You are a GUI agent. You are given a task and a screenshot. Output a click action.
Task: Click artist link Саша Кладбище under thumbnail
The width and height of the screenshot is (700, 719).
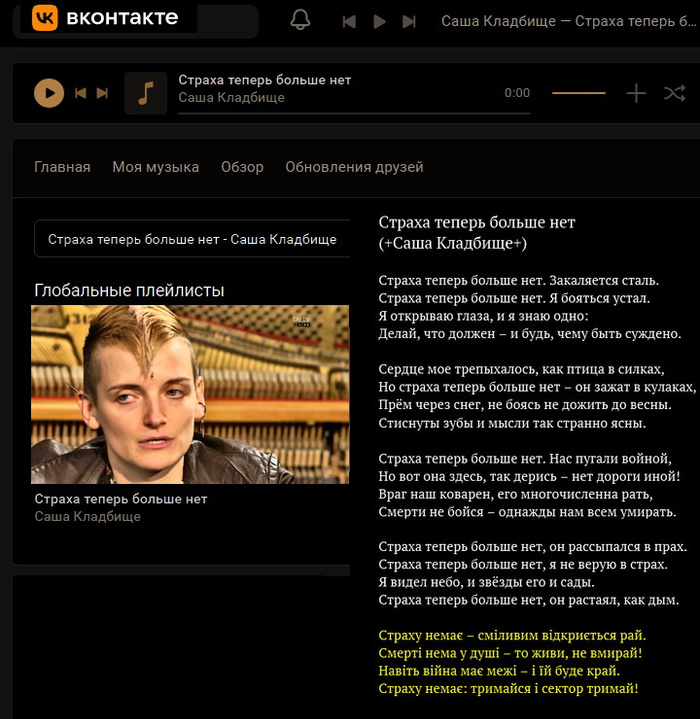(87, 517)
